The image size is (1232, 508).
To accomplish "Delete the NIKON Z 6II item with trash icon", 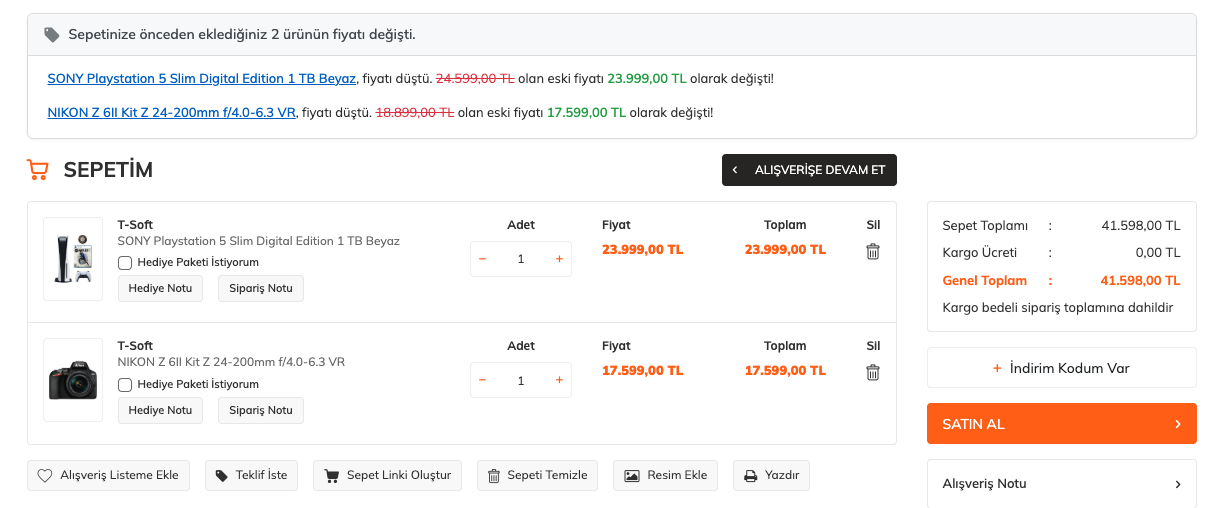I will click(x=873, y=373).
